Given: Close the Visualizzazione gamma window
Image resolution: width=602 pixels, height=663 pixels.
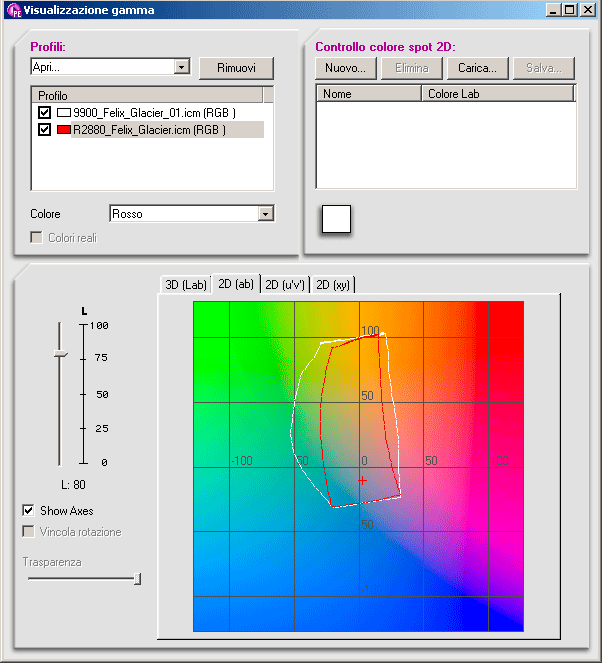Looking at the screenshot, I should (588, 10).
